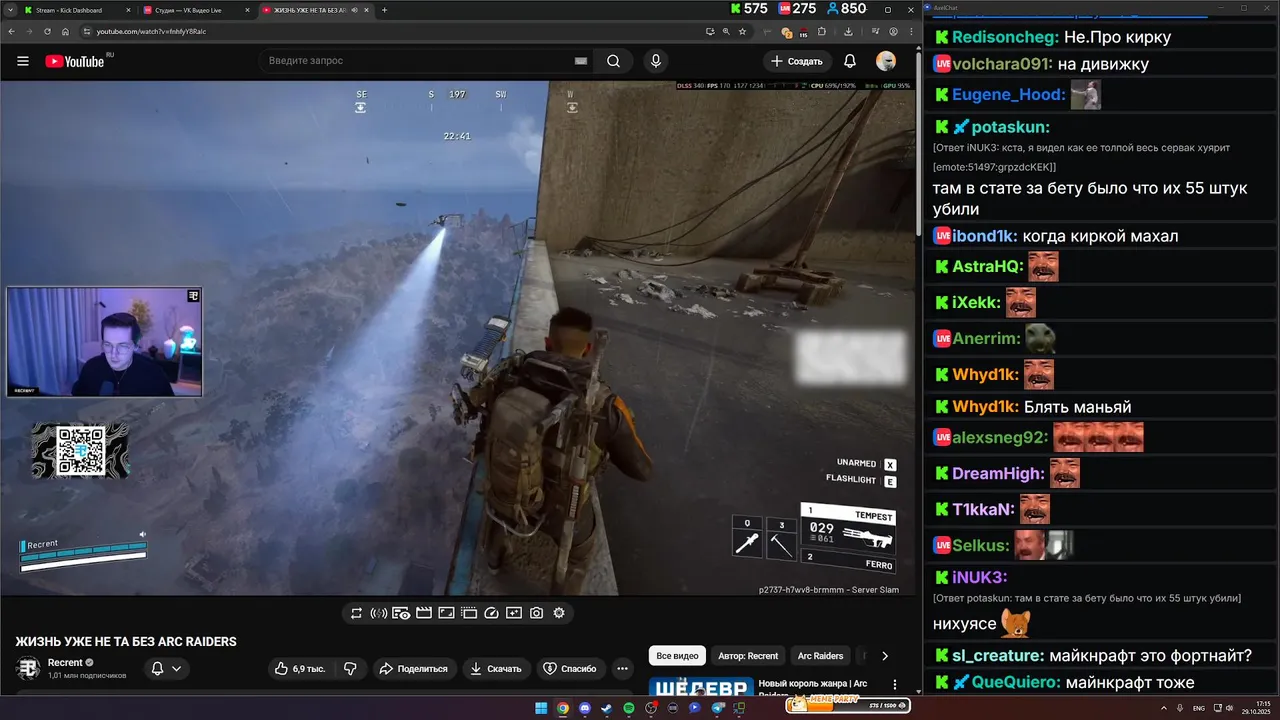Image resolution: width=1280 pixels, height=720 pixels.
Task: Click the Создать create button
Action: (x=796, y=61)
